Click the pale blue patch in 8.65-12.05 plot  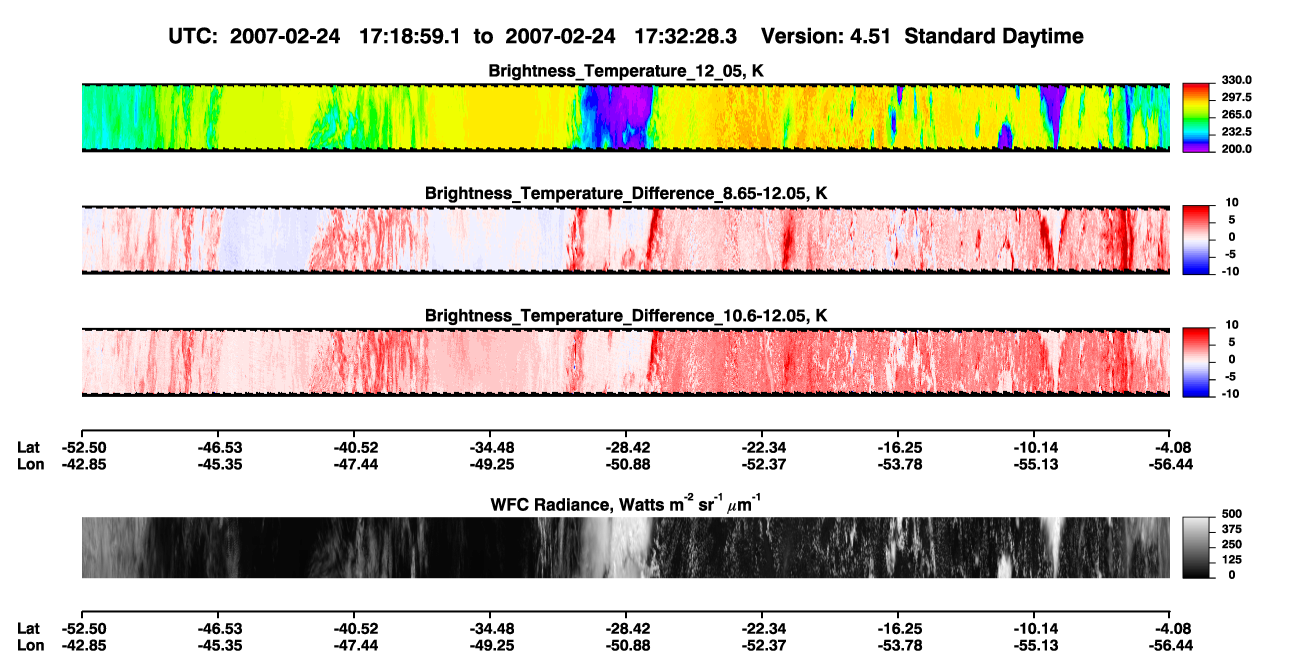pyautogui.click(x=268, y=238)
